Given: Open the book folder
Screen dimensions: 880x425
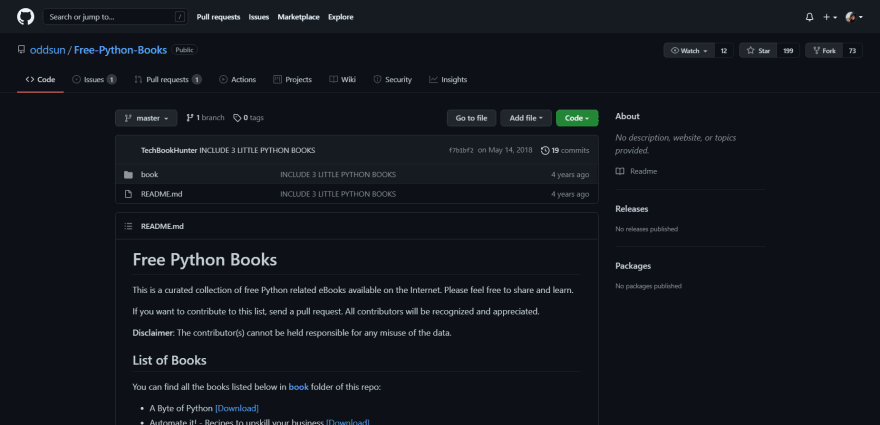Looking at the screenshot, I should click(149, 175).
